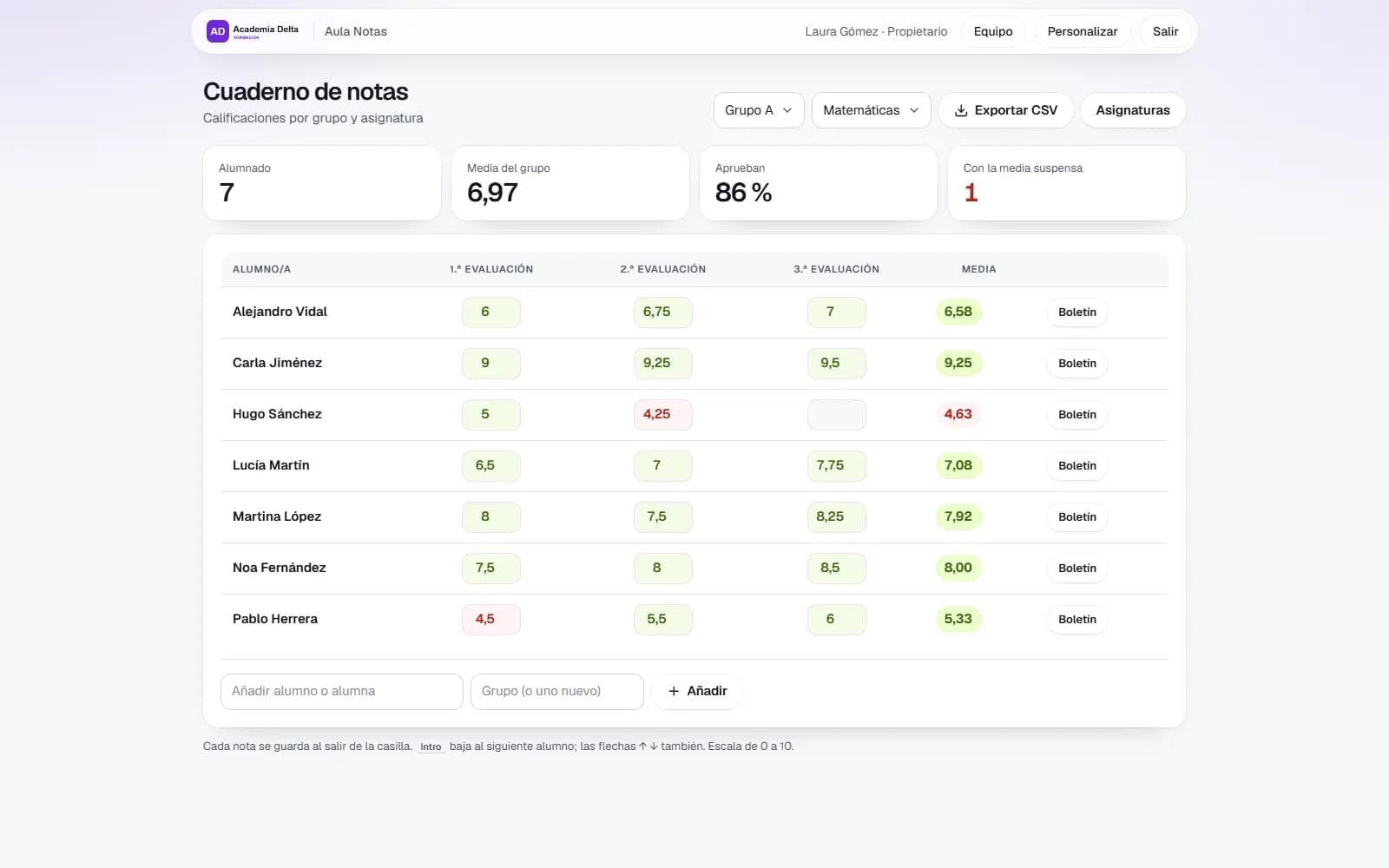Click the Añadir alumno o alumna field
The width and height of the screenshot is (1389, 868).
pyautogui.click(x=342, y=692)
